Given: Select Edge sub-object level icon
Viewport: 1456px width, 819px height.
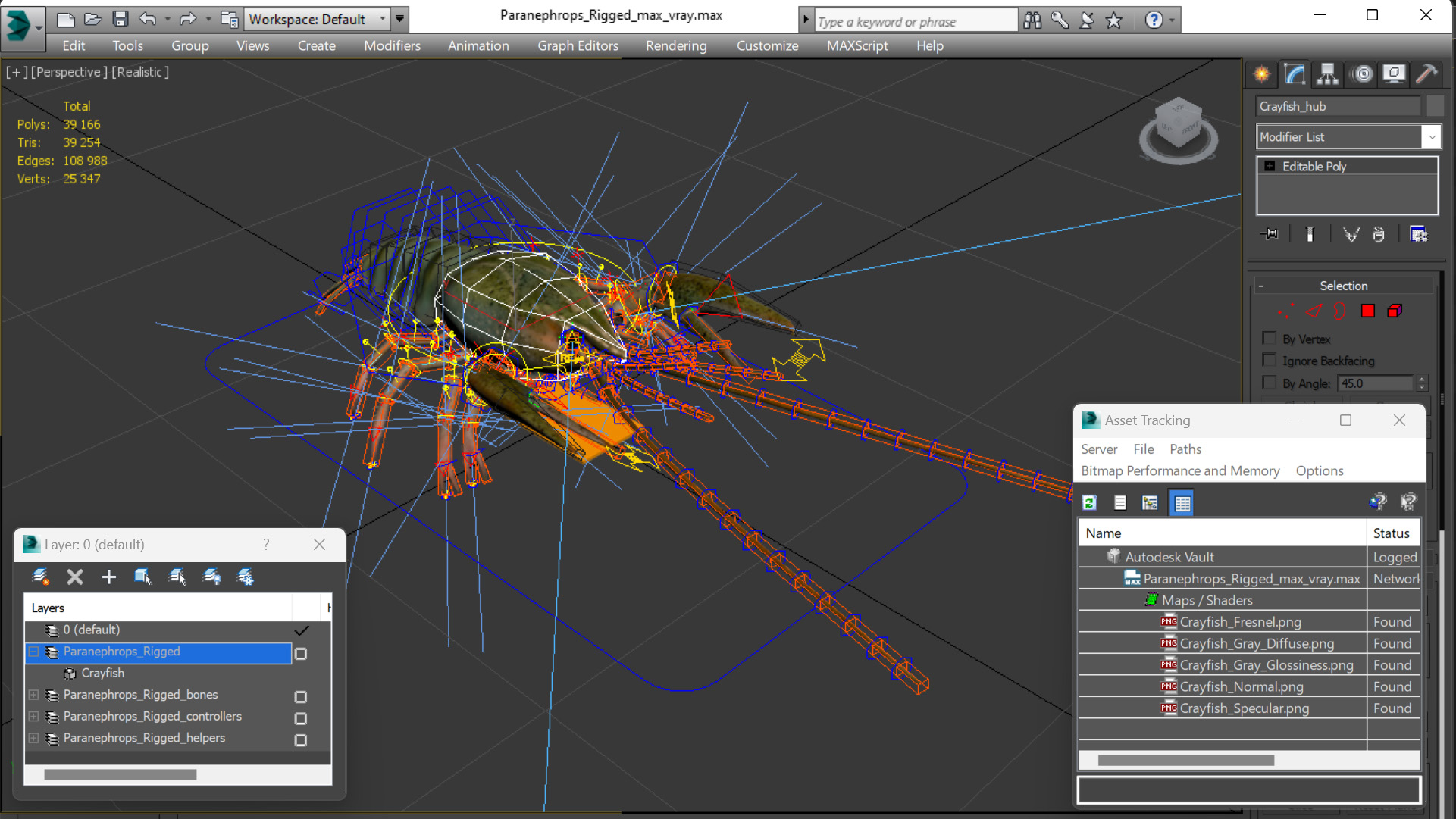Looking at the screenshot, I should tap(1314, 311).
